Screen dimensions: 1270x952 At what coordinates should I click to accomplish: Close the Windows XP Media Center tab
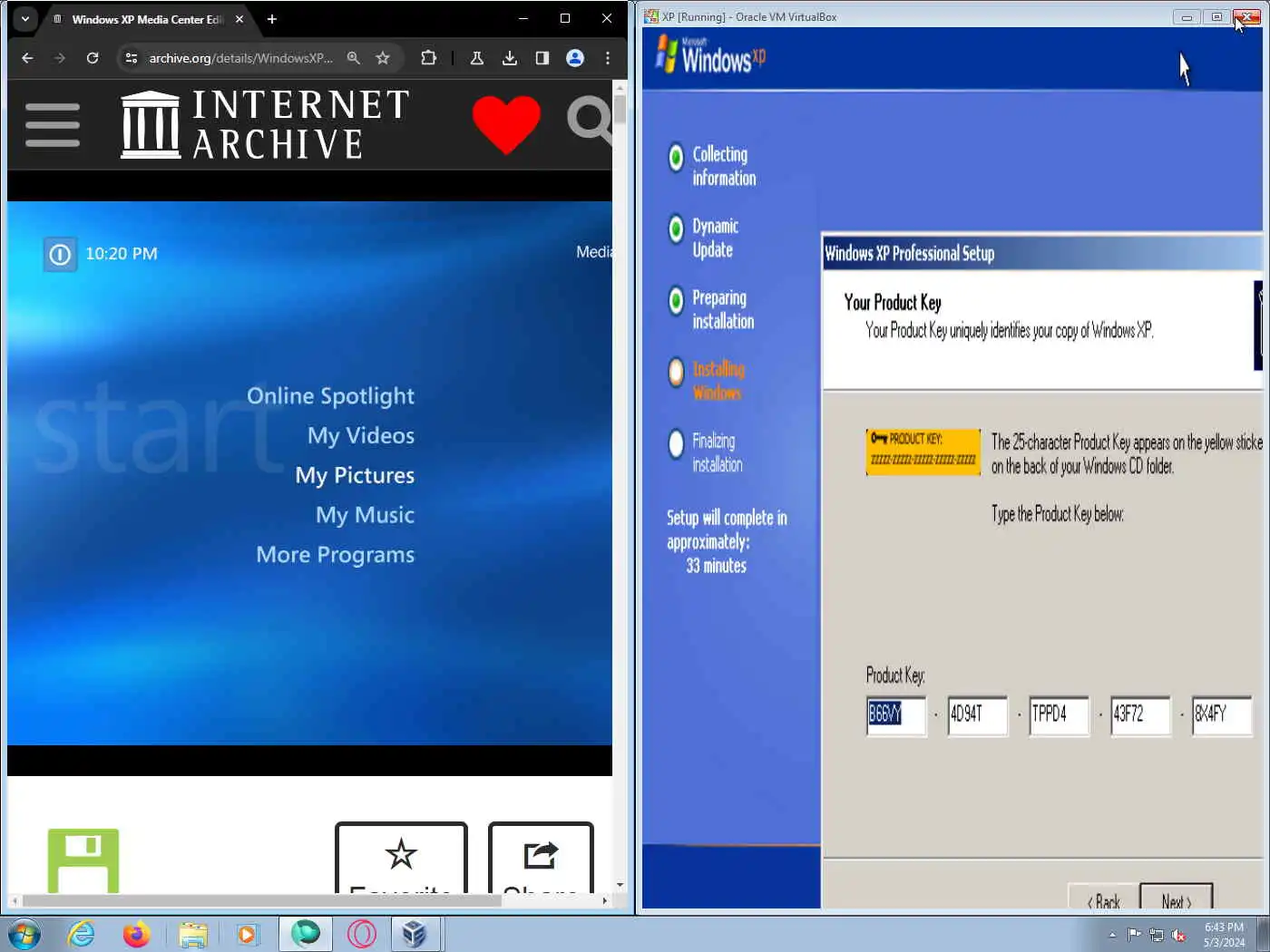point(239,19)
